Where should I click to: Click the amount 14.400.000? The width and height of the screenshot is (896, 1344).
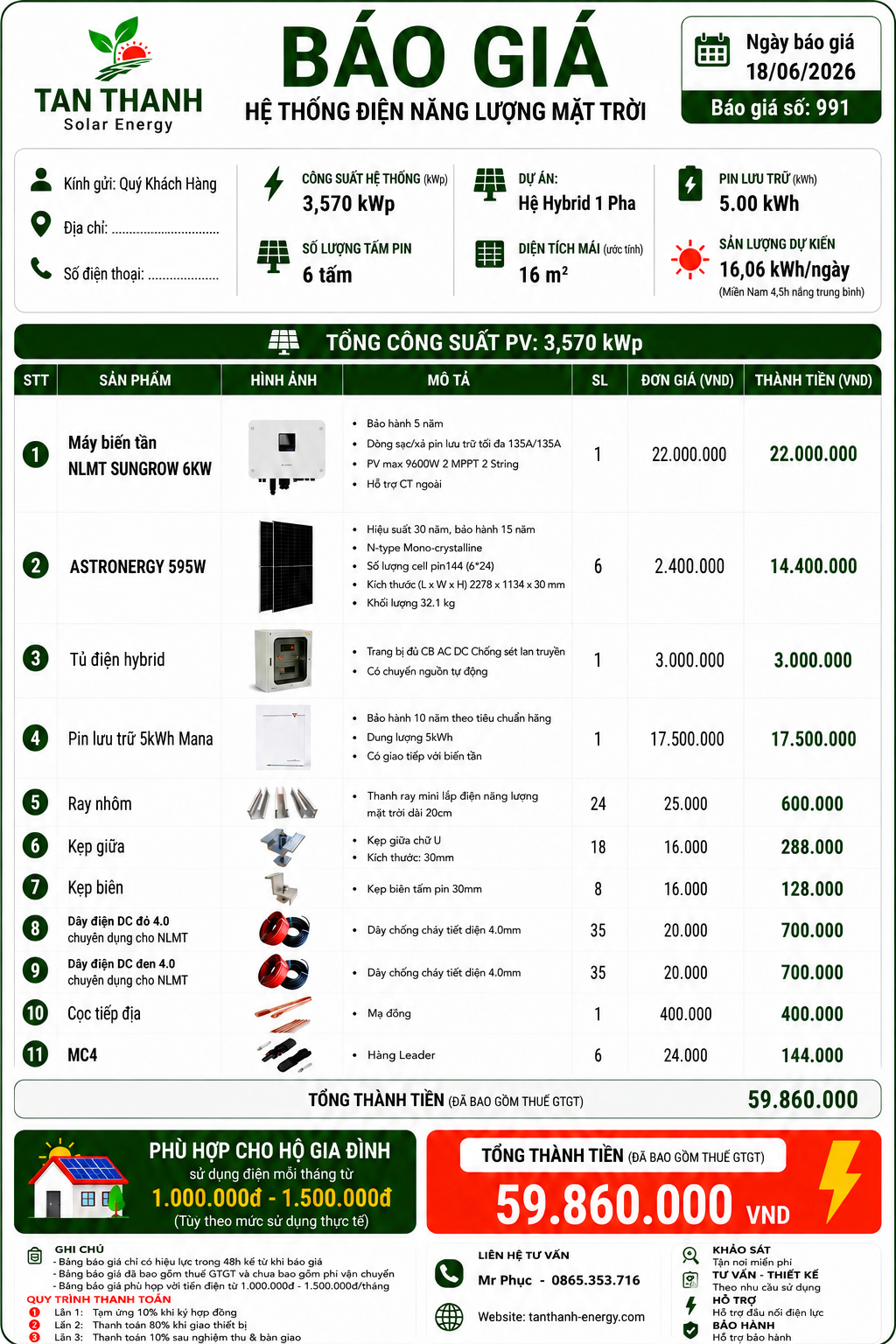coord(814,566)
